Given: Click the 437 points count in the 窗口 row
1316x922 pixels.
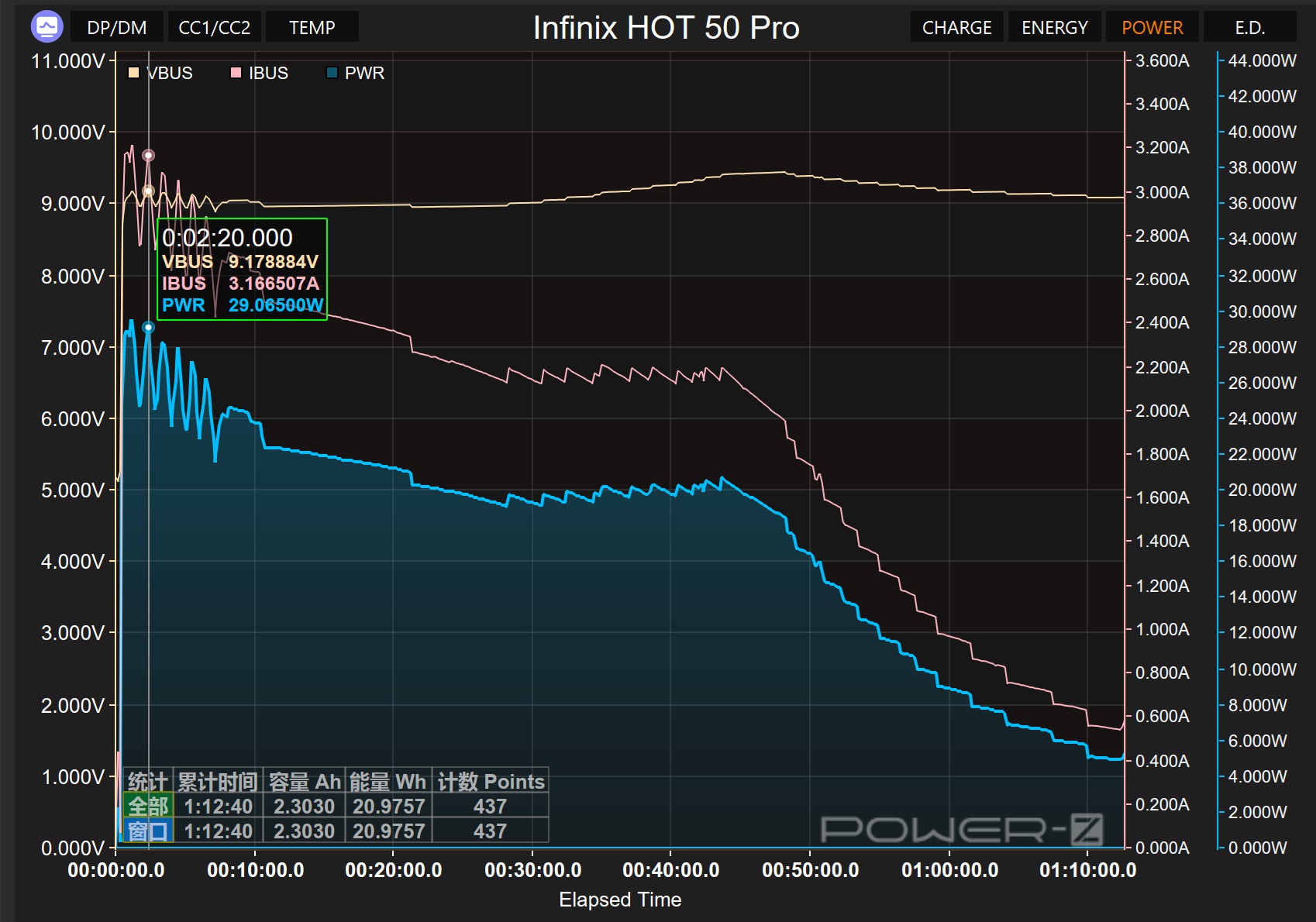Looking at the screenshot, I should pos(490,831).
